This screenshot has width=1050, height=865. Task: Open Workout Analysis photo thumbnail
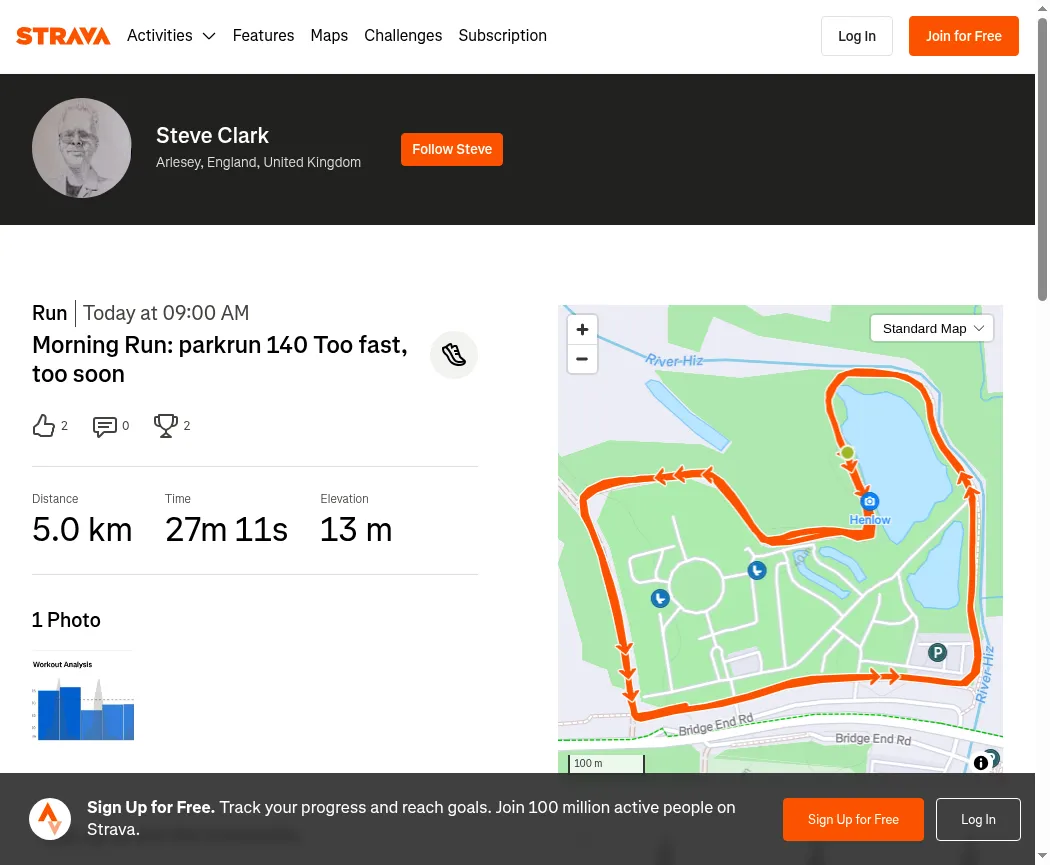pos(83,699)
